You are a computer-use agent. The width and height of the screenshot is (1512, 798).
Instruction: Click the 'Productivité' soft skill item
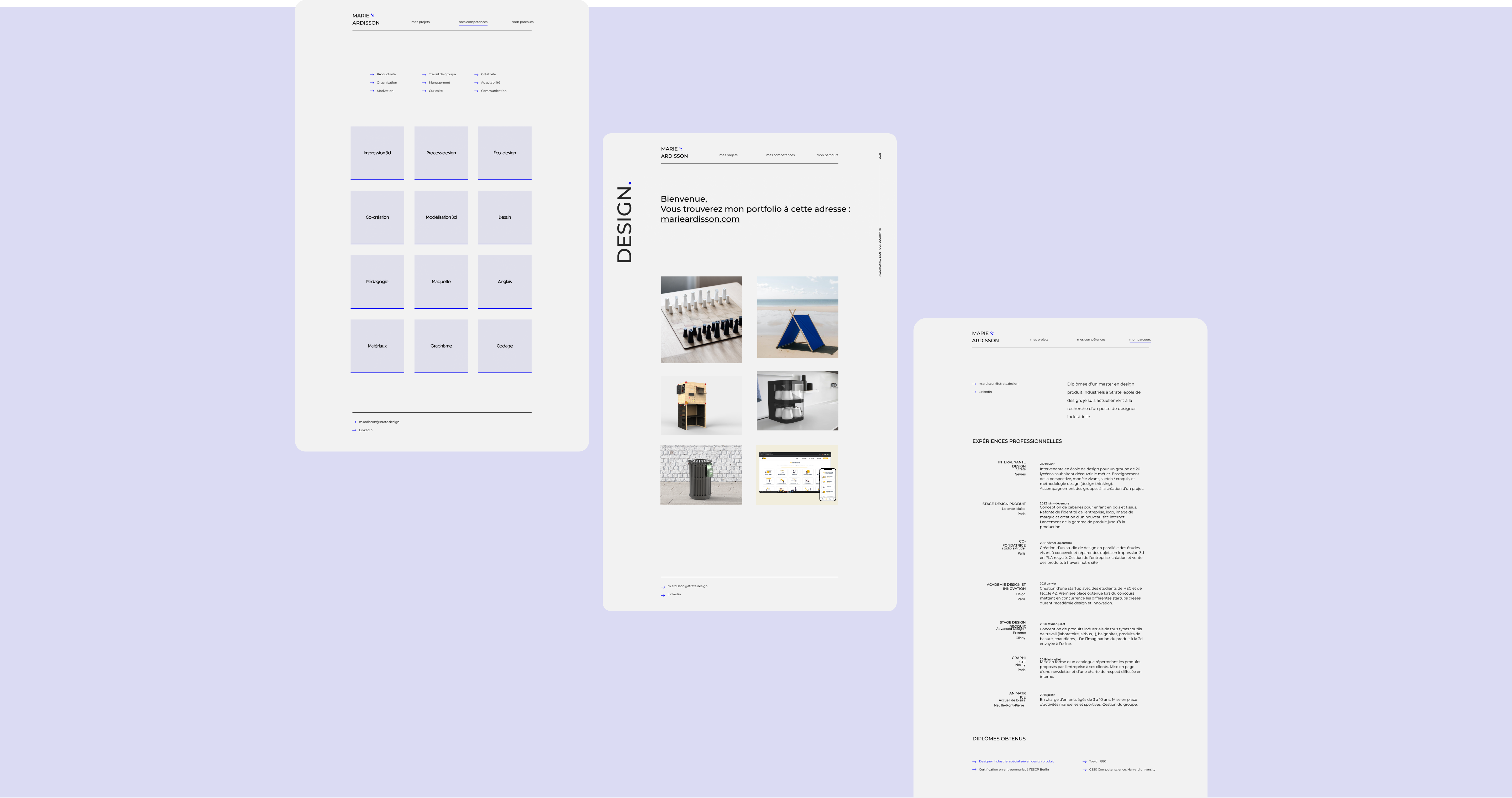coord(383,75)
